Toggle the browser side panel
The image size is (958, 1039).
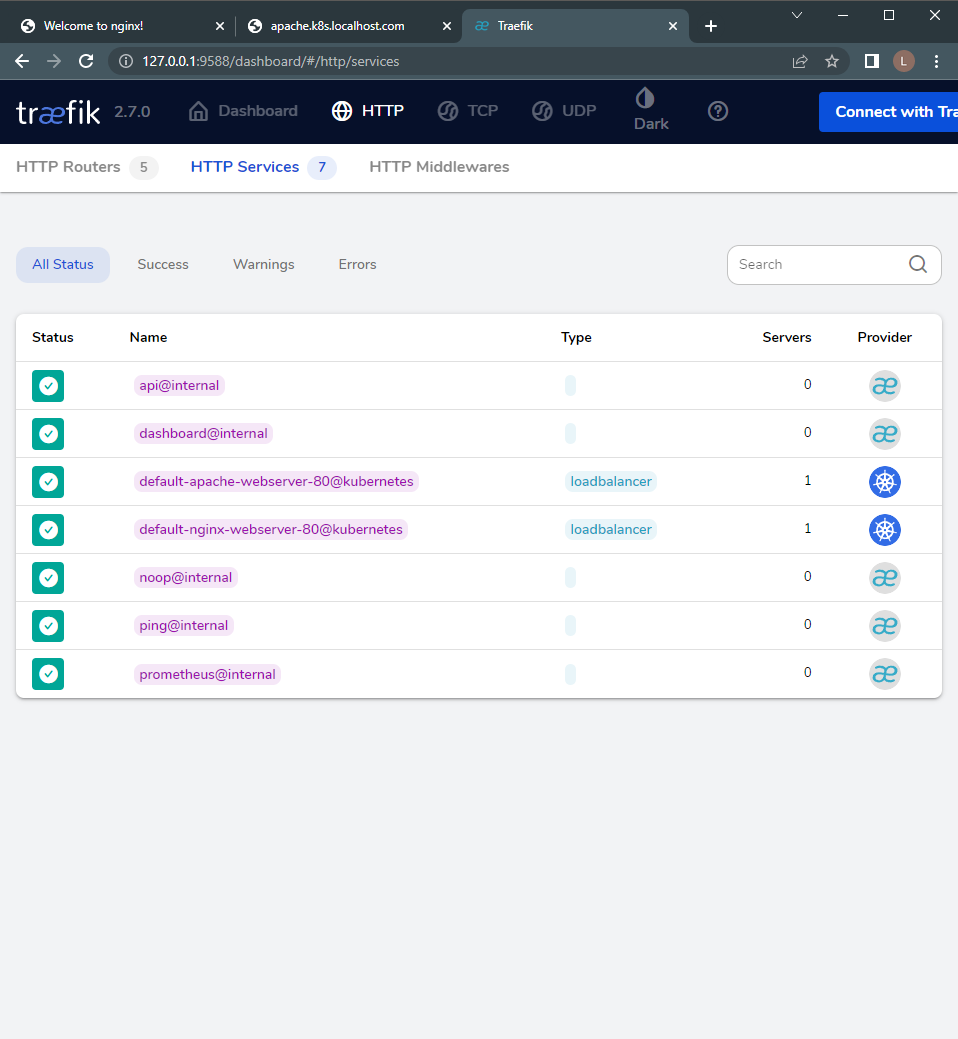point(872,62)
